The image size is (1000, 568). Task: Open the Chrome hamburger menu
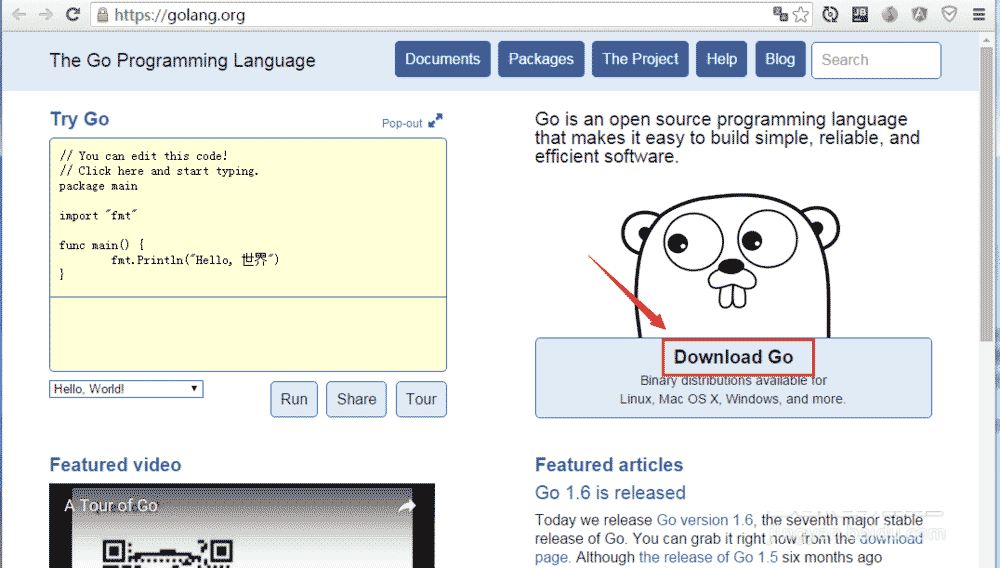click(979, 15)
